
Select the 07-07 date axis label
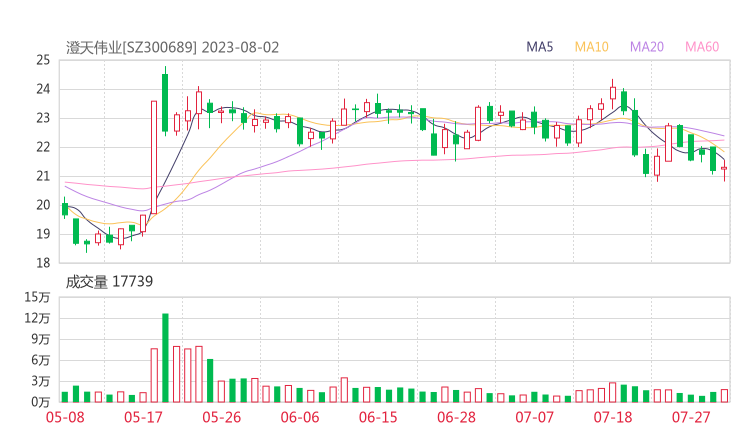[535, 416]
